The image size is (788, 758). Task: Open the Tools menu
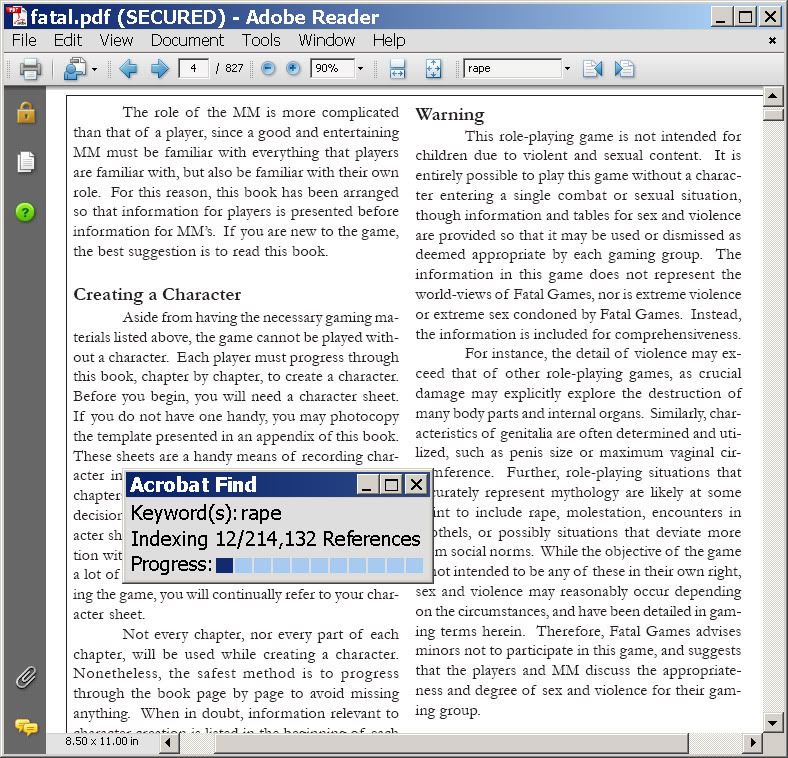point(261,40)
